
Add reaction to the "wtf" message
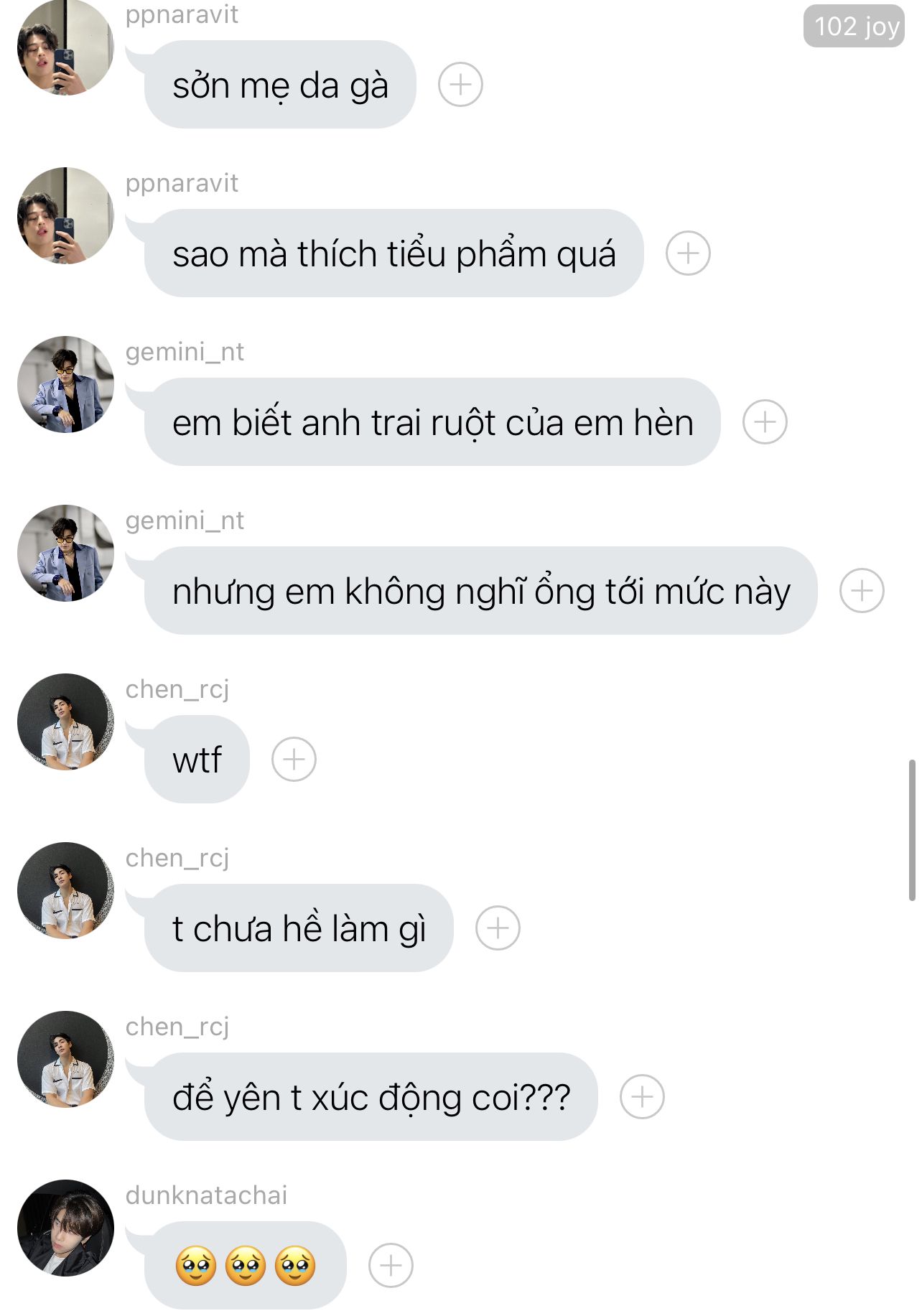[294, 760]
